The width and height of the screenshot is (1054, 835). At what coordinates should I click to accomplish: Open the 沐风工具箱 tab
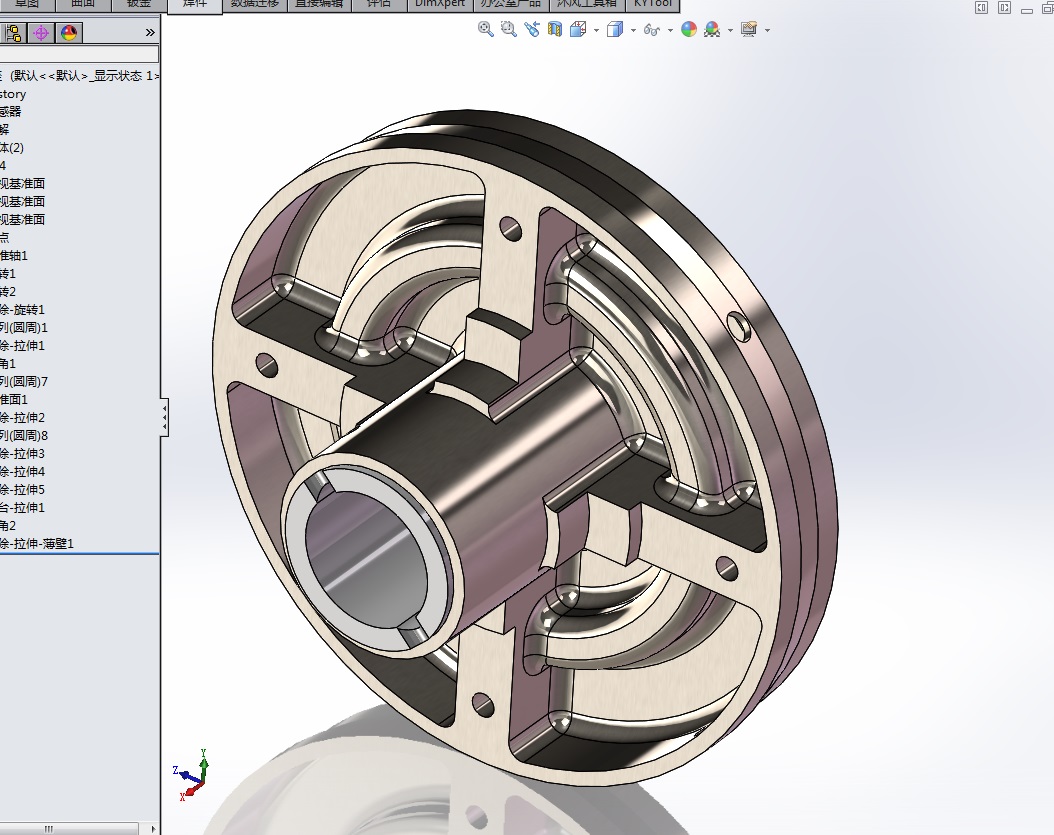(587, 5)
